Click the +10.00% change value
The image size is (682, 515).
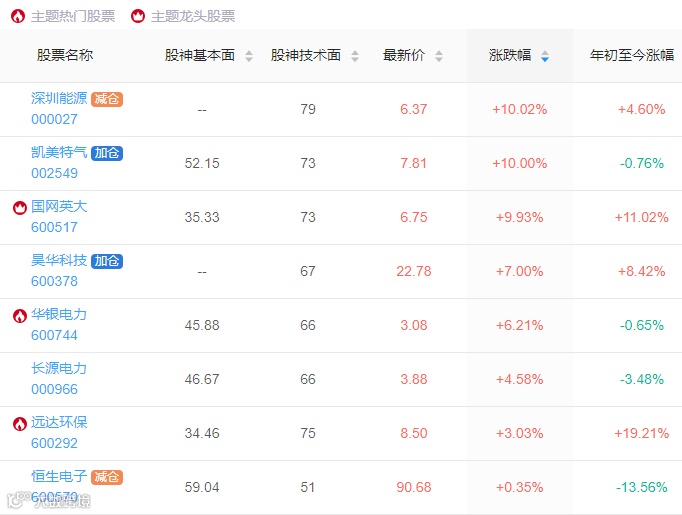pyautogui.click(x=520, y=163)
